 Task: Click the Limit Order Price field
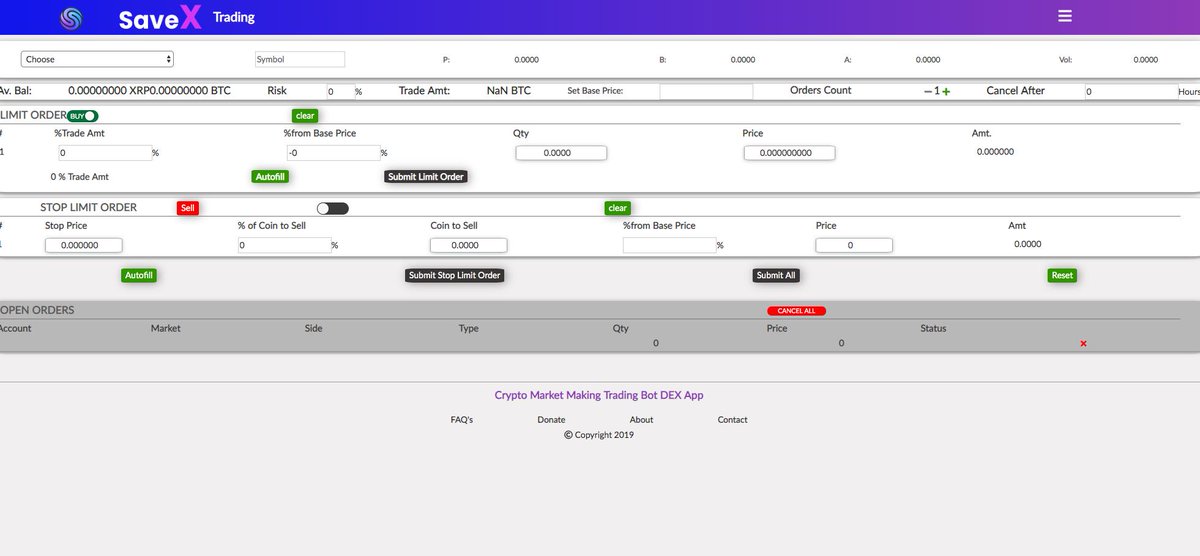(x=790, y=153)
